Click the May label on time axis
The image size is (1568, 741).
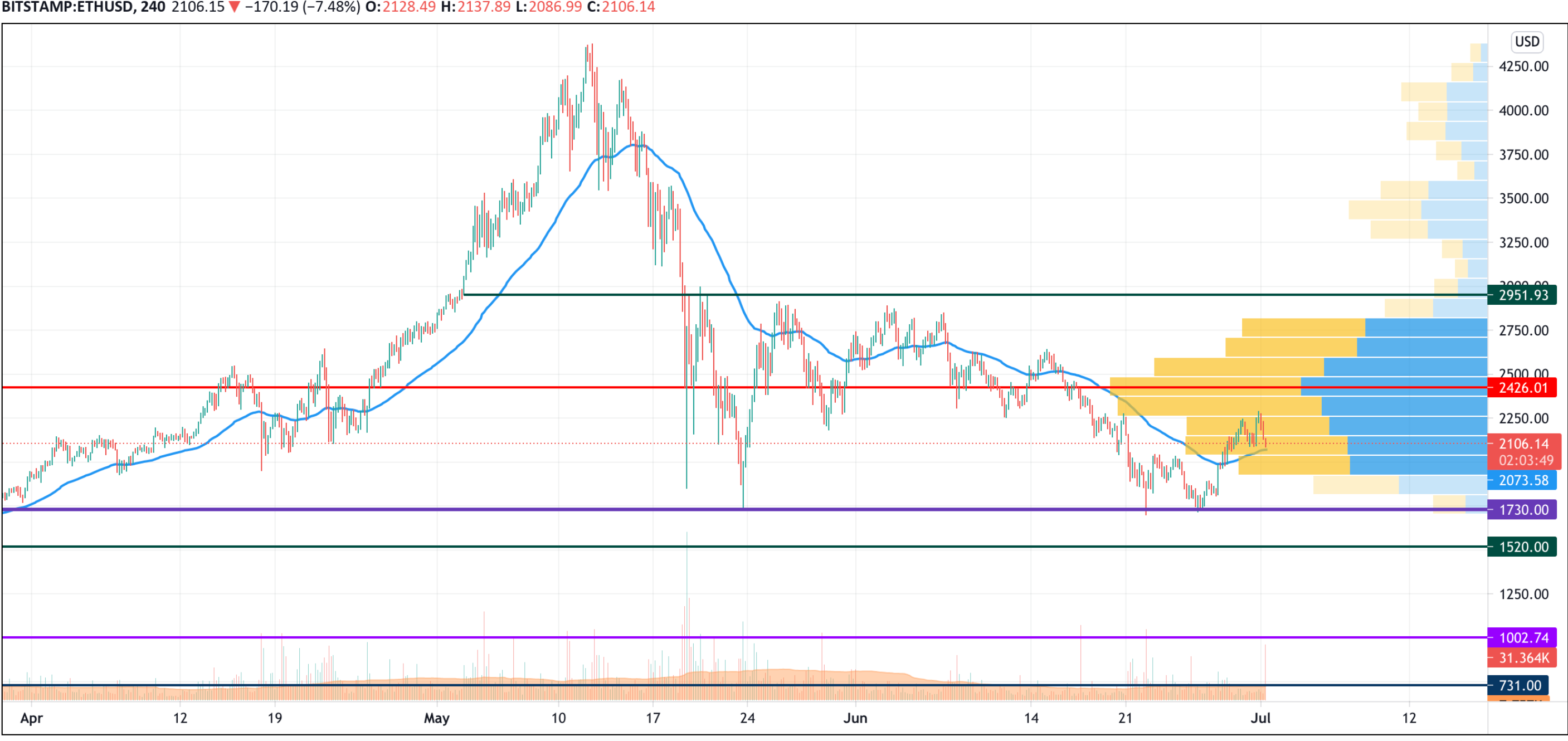click(x=436, y=718)
